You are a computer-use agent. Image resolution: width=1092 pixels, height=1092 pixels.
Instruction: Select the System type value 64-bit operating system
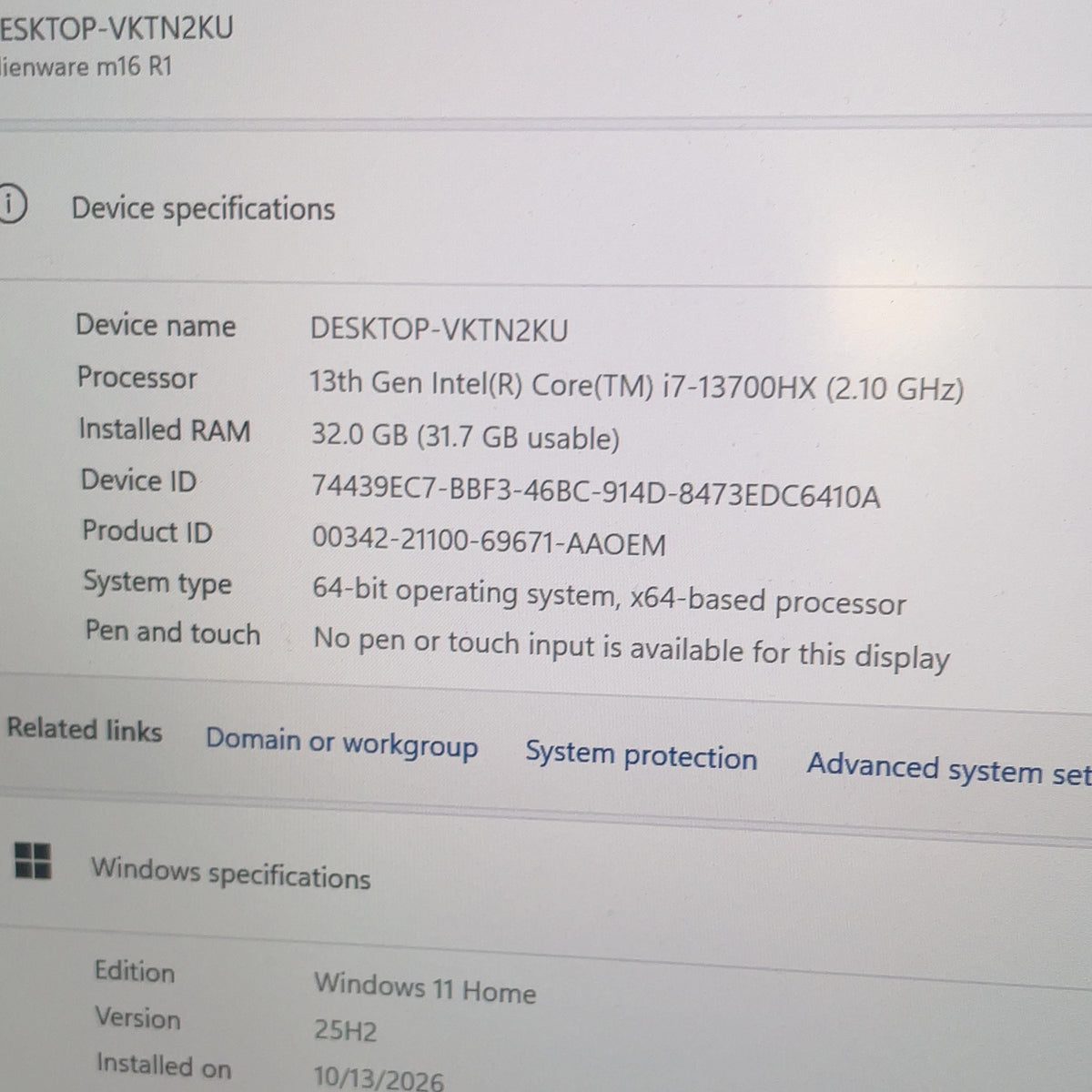[x=609, y=597]
